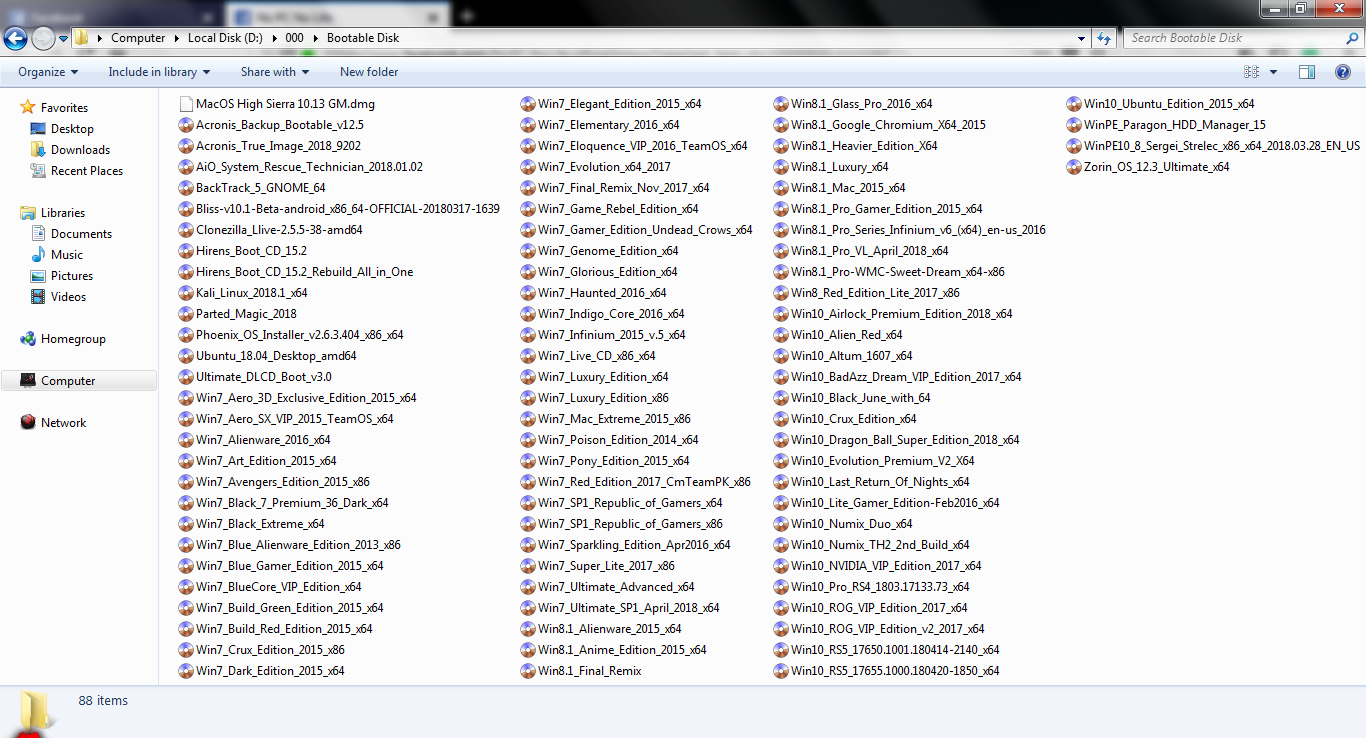Viewport: 1366px width, 738px height.
Task: Select Parted_Magic_2018 disc icon
Action: point(186,314)
